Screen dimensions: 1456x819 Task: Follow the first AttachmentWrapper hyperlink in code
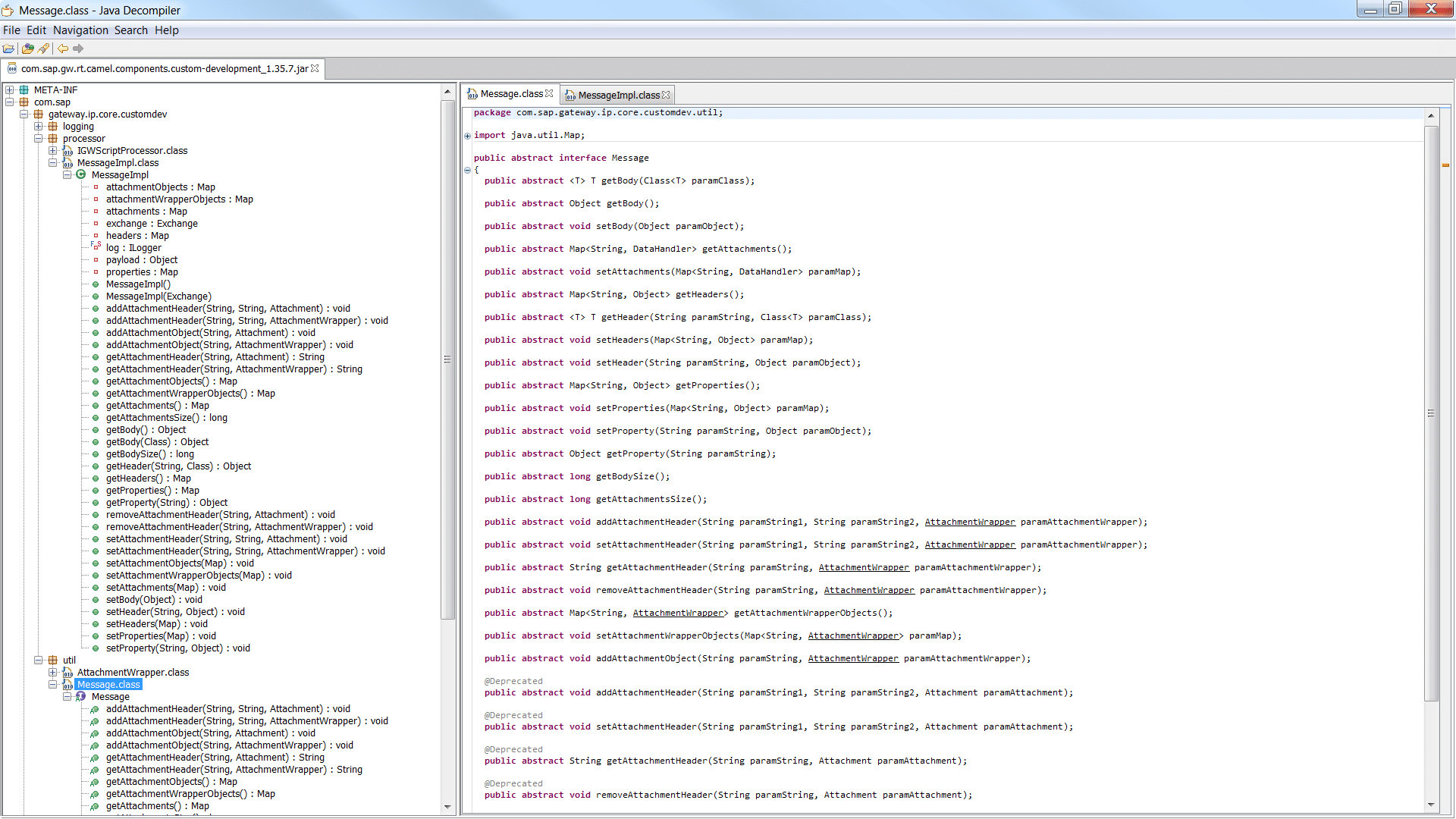pos(969,522)
